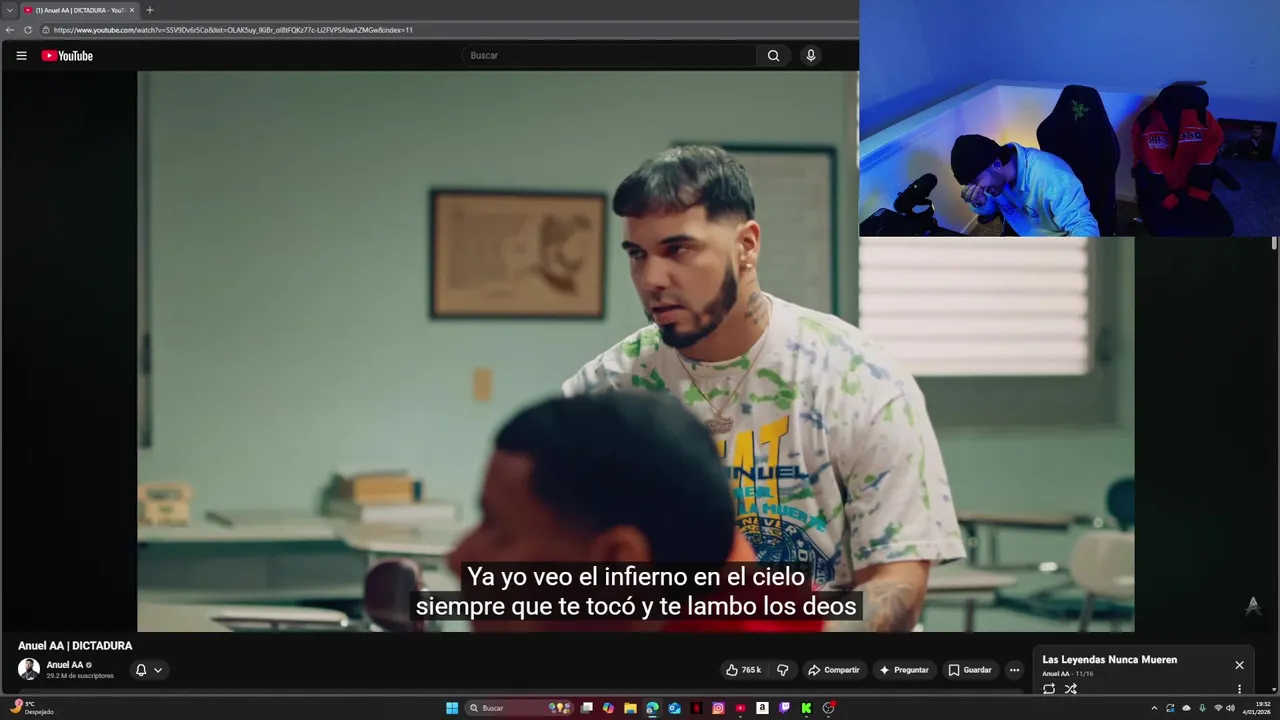Click the browser address bar URL
Screen dimensions: 1280x720
(233, 30)
